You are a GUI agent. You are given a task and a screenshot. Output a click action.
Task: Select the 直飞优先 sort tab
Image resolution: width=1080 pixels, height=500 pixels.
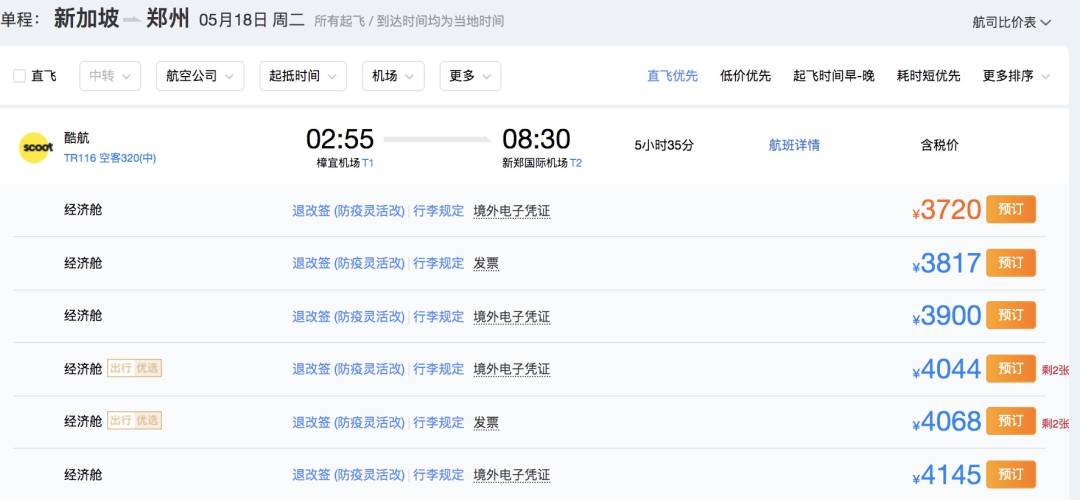[x=672, y=76]
